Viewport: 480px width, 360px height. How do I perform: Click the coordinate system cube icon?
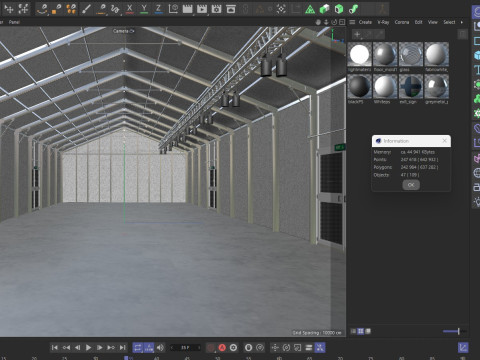point(173,9)
